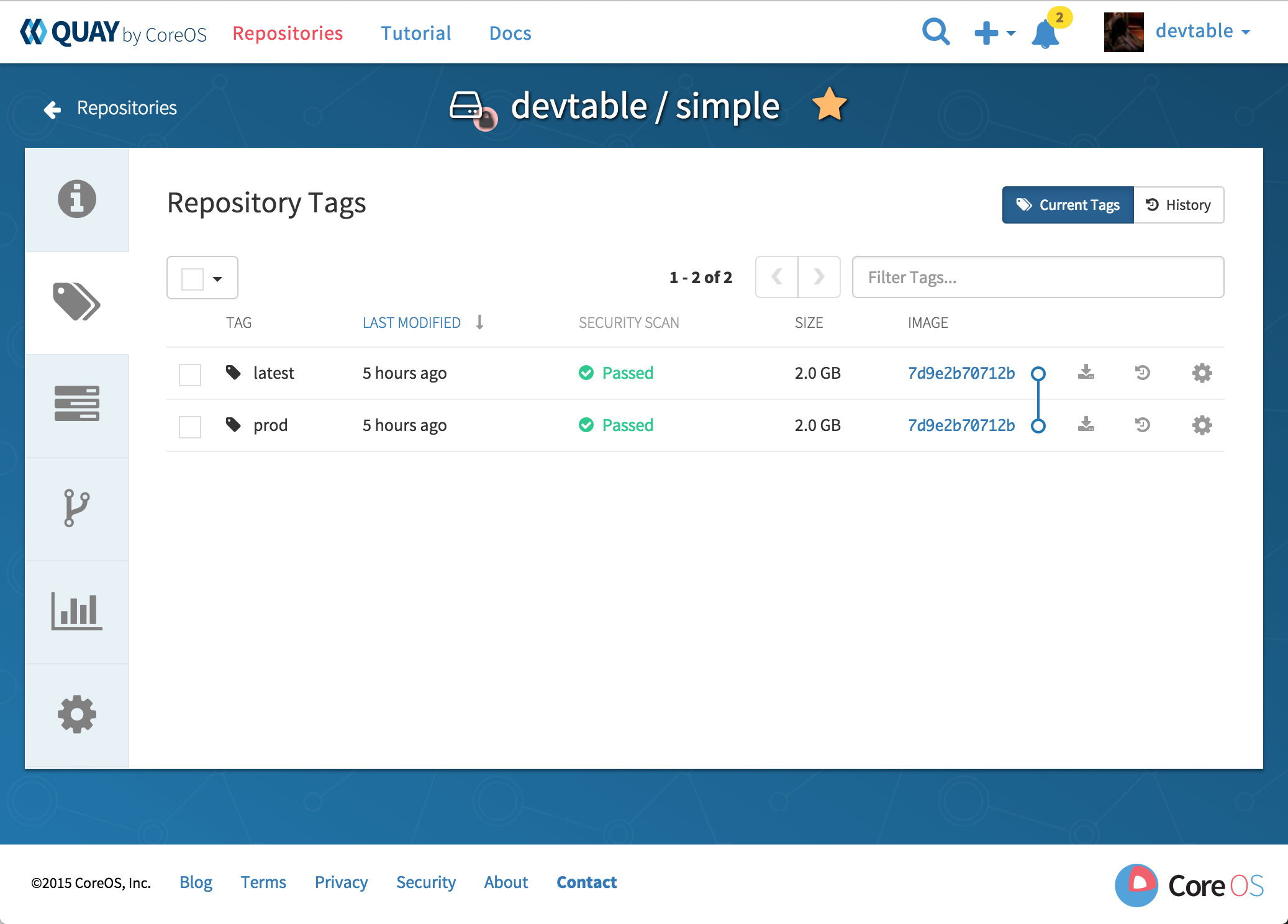
Task: Fetch the latest tag via download icon
Action: click(x=1086, y=372)
